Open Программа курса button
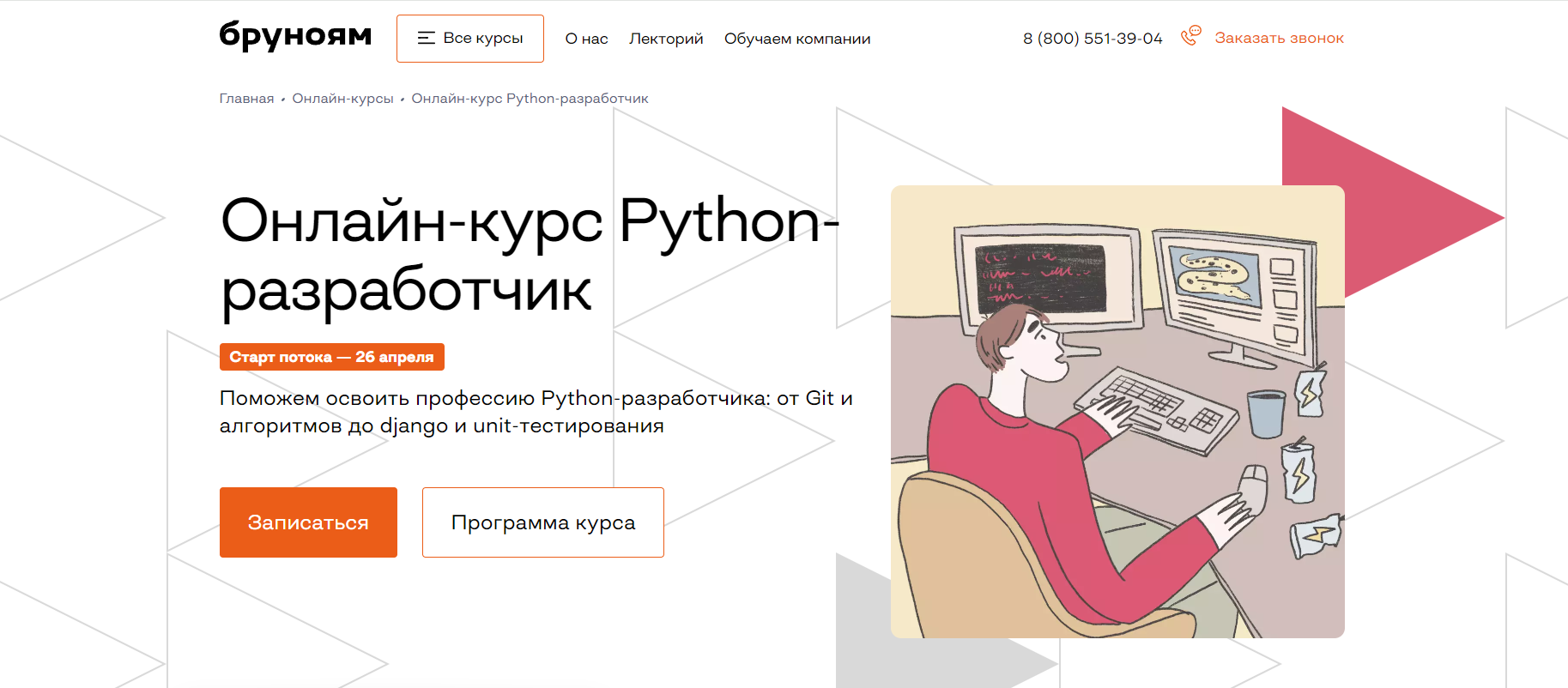The width and height of the screenshot is (1568, 688). 543,522
